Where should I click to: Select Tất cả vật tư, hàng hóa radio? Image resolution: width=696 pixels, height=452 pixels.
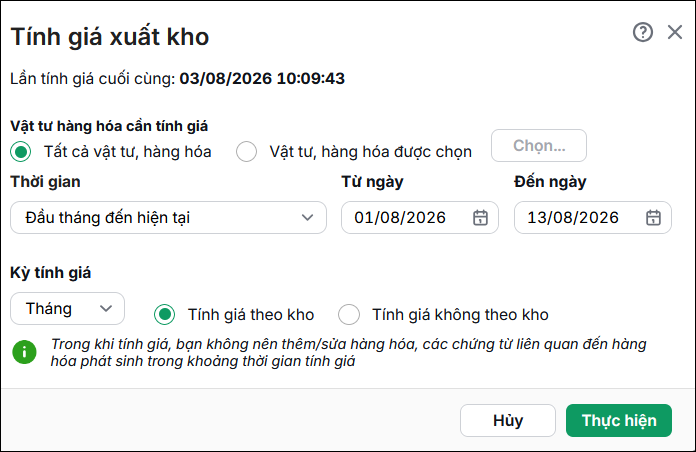click(20, 152)
